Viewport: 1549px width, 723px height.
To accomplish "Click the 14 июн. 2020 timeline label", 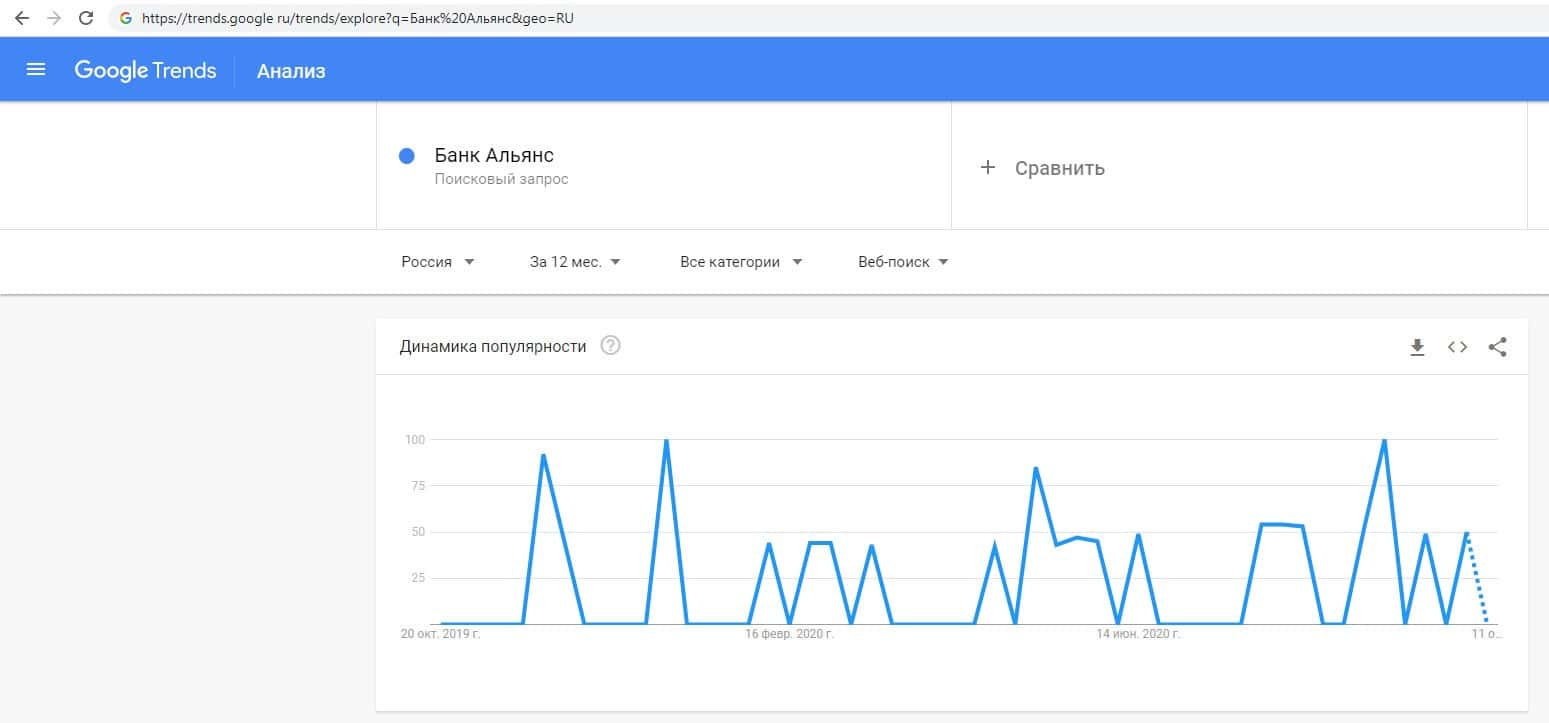I will [x=1139, y=634].
